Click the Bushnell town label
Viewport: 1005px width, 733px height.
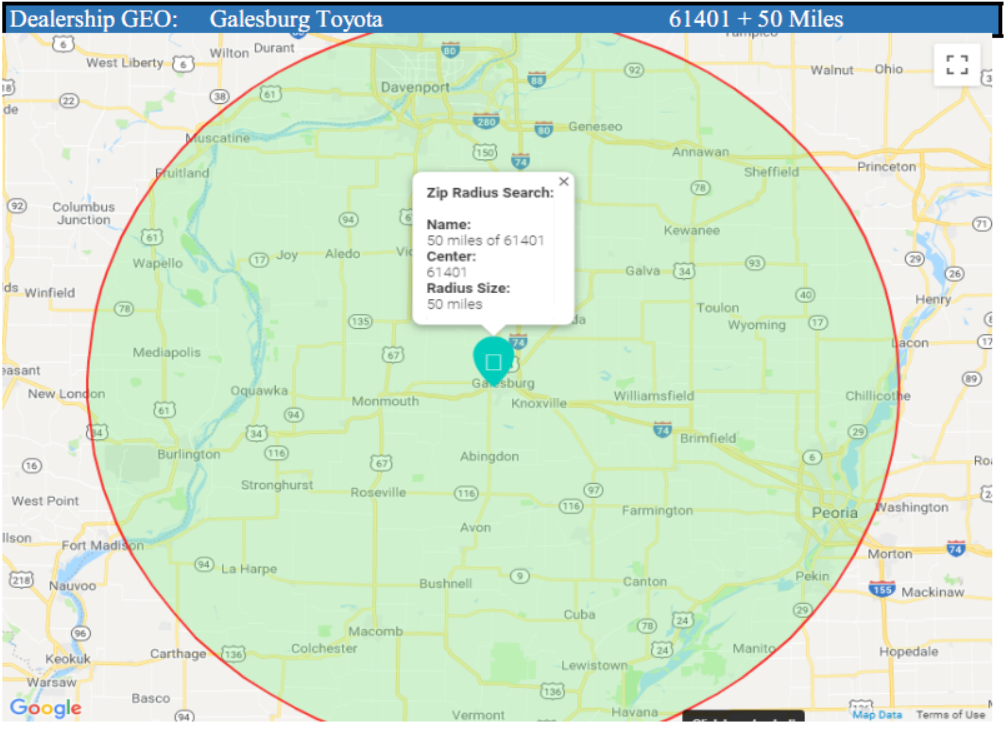tap(445, 584)
